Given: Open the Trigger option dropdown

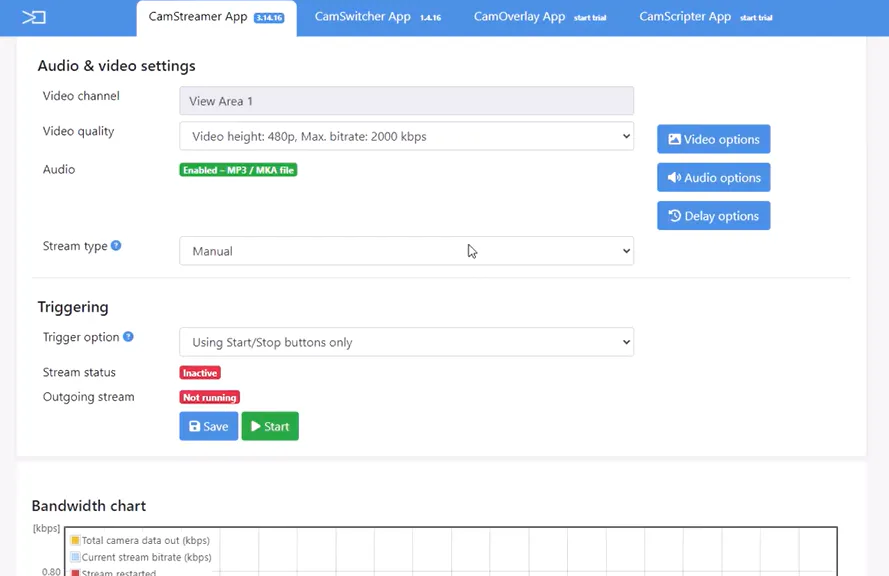Looking at the screenshot, I should click(407, 342).
